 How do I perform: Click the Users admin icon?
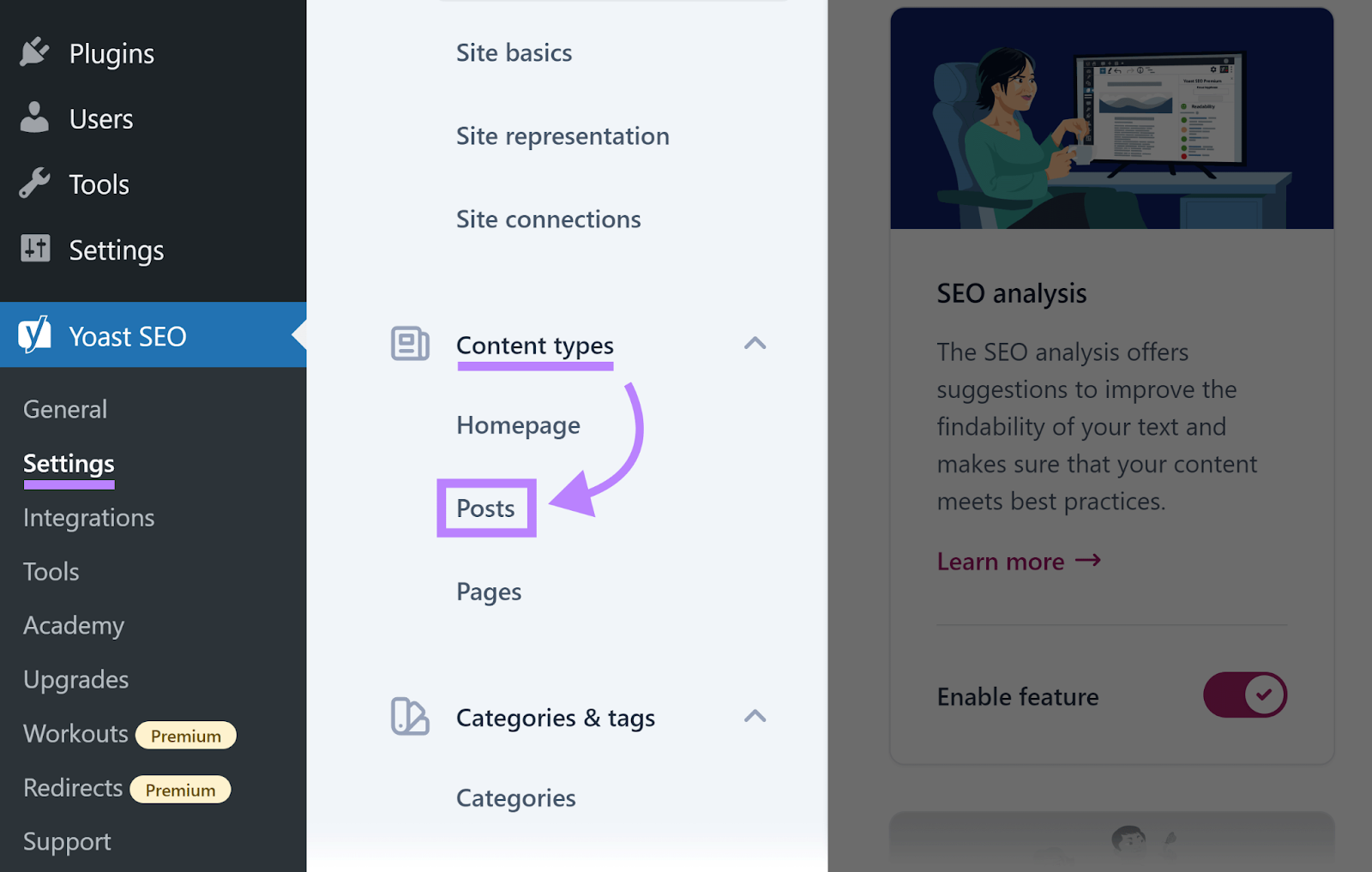click(x=34, y=117)
